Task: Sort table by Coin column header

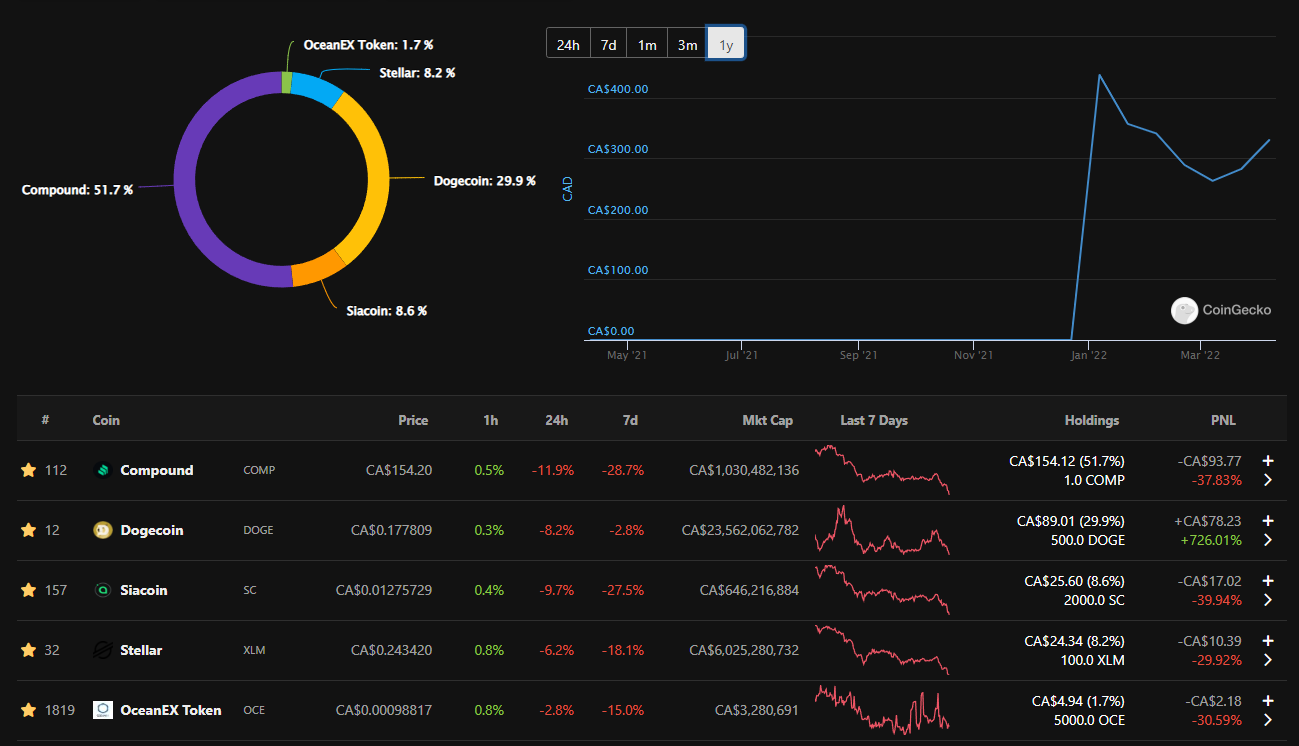Action: [106, 420]
